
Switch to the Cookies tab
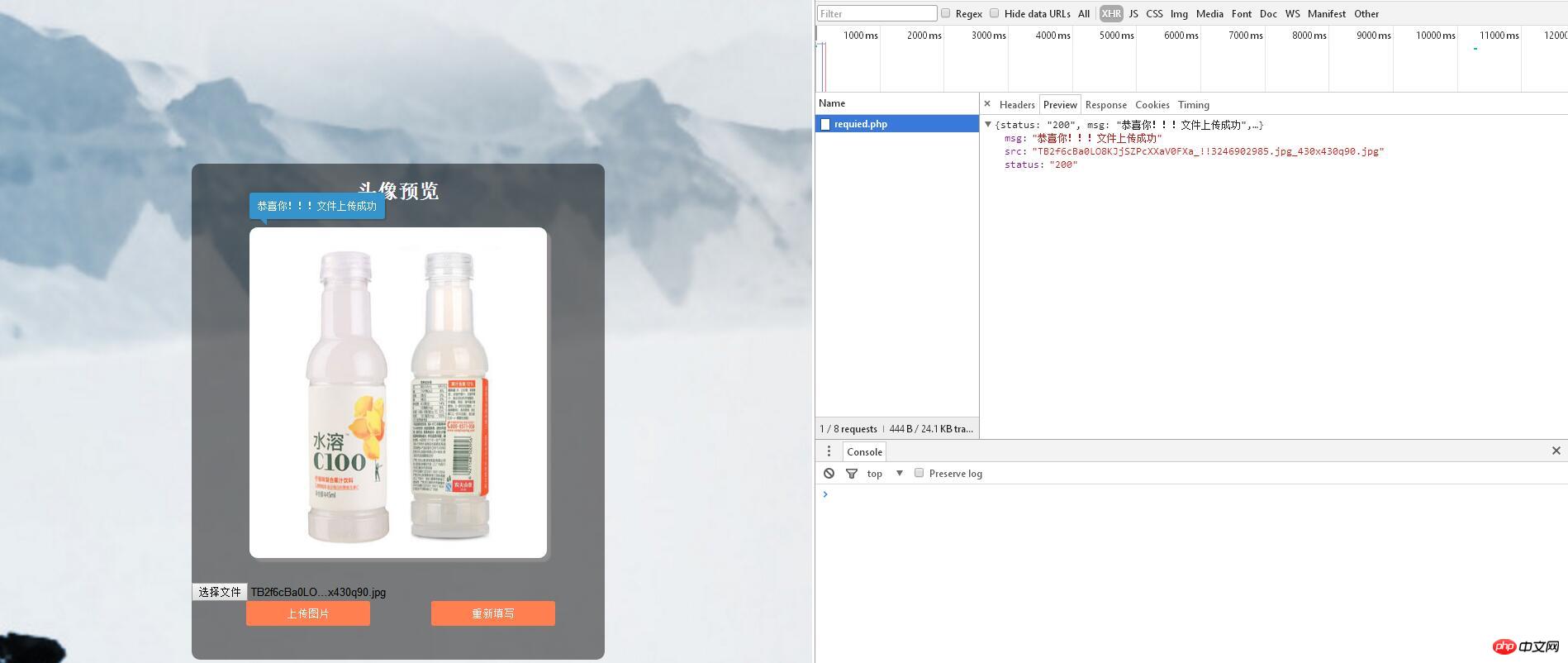pos(1152,105)
